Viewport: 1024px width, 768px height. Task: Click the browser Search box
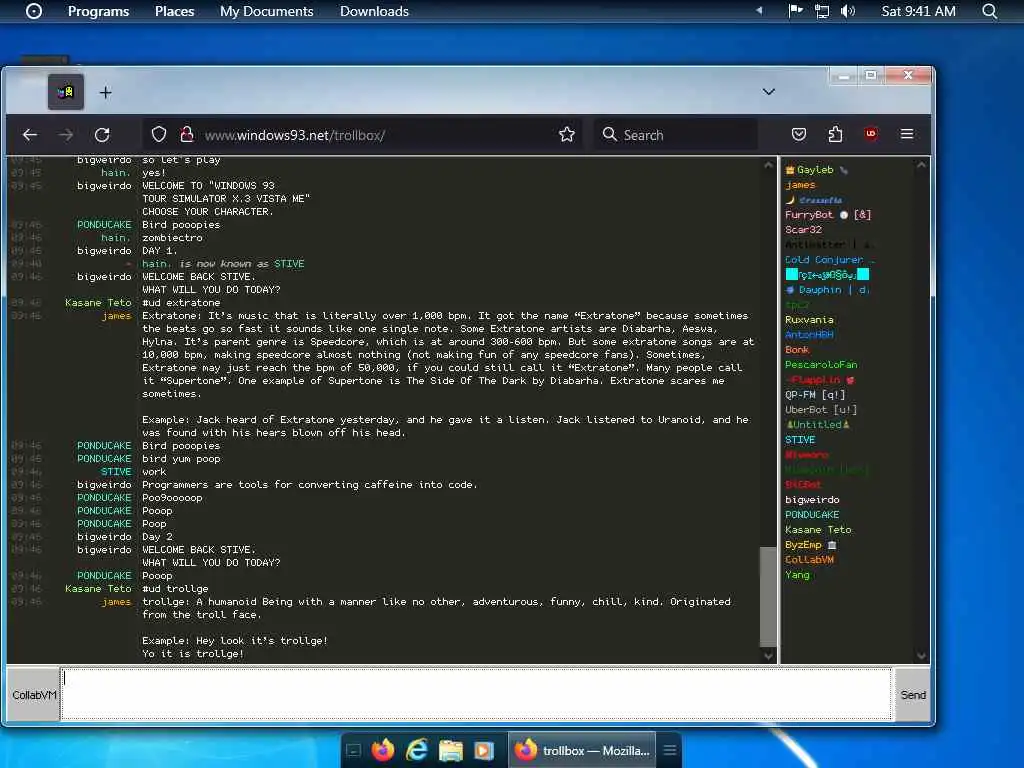coord(675,135)
